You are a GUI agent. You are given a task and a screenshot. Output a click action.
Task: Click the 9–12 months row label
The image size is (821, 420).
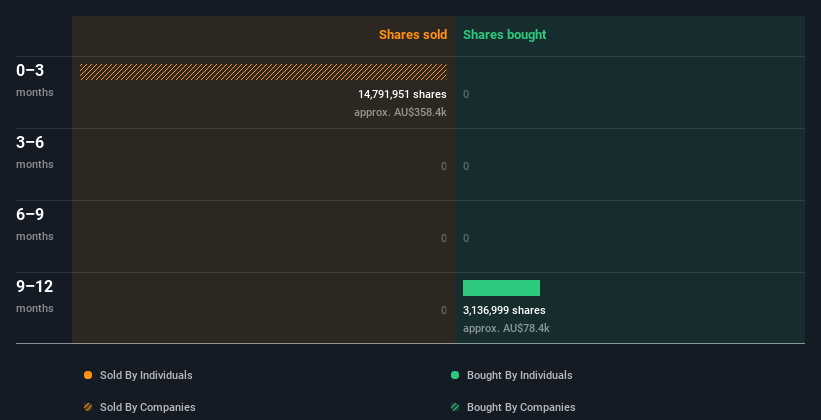35,296
